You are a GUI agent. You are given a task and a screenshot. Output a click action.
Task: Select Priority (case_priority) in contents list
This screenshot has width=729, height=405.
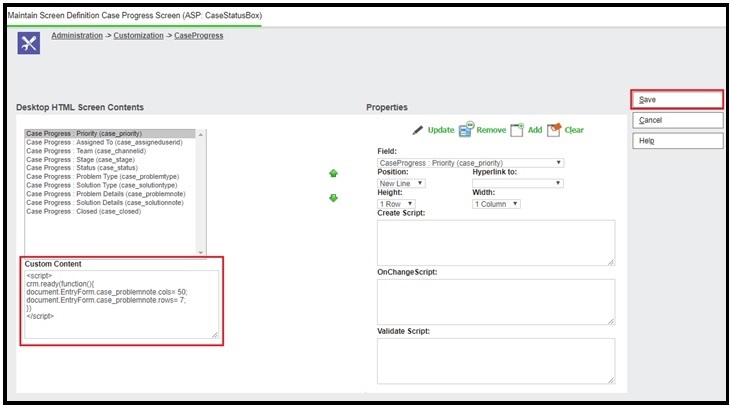point(110,133)
